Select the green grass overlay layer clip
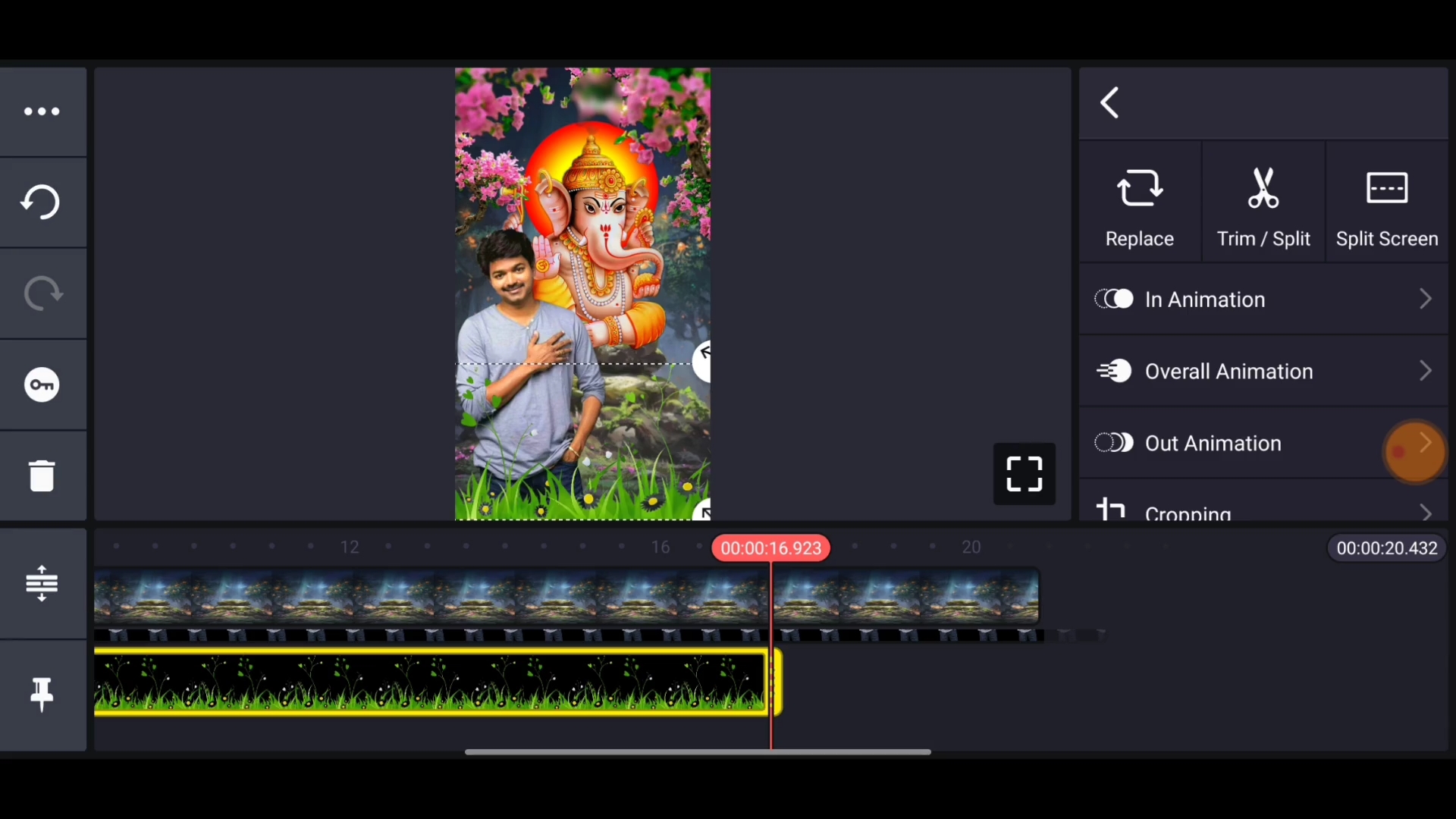The height and width of the screenshot is (819, 1456). click(432, 682)
